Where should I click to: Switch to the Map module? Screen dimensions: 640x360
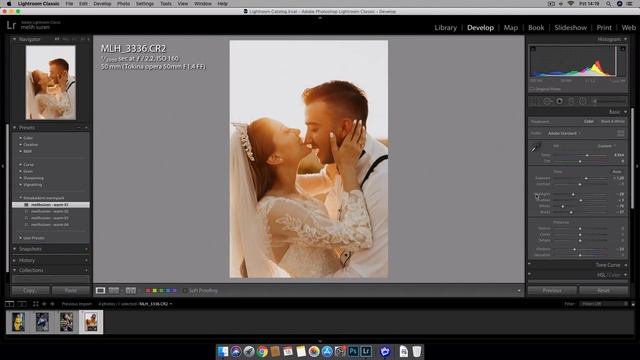pos(511,27)
